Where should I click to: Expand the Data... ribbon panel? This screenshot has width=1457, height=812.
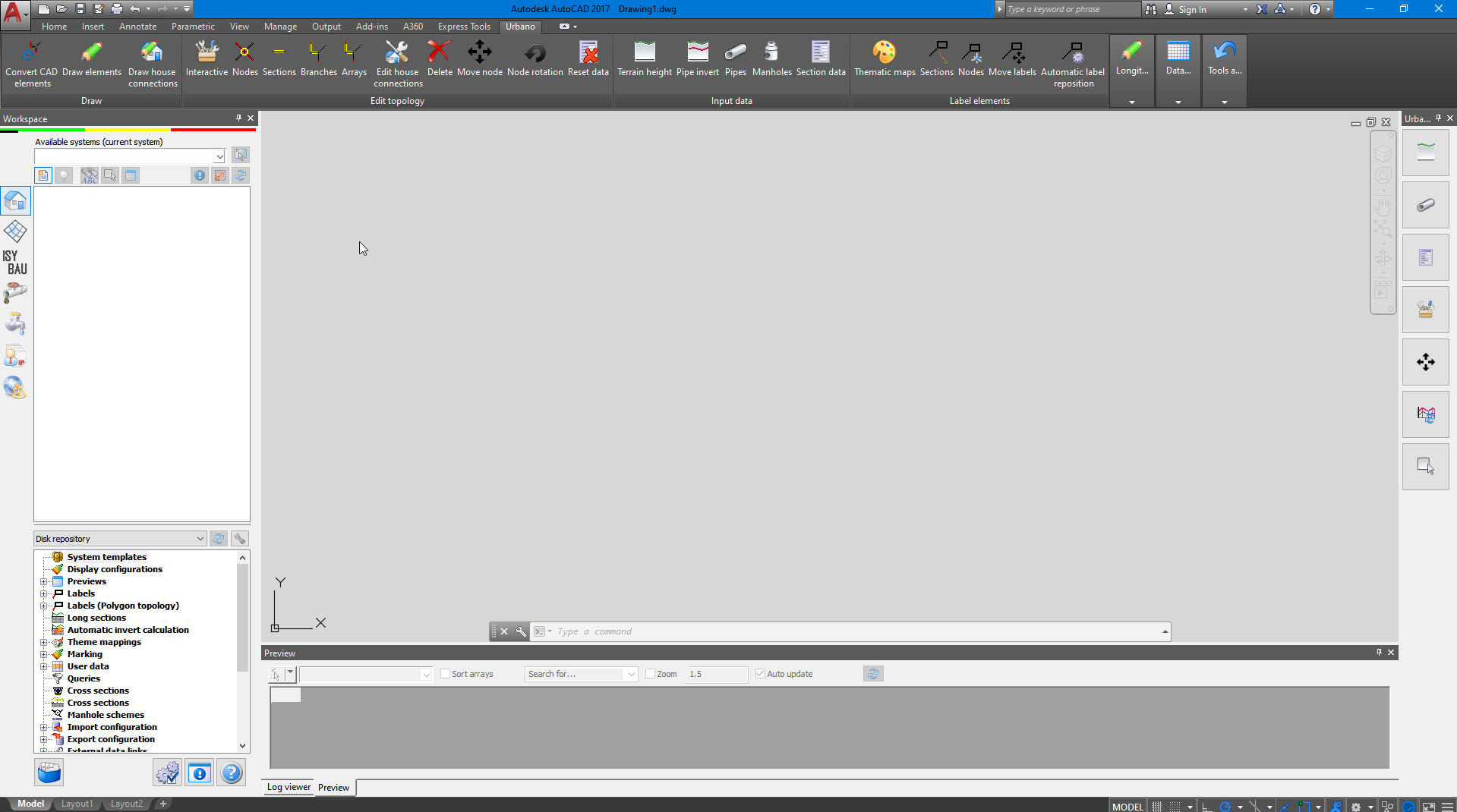click(1178, 102)
